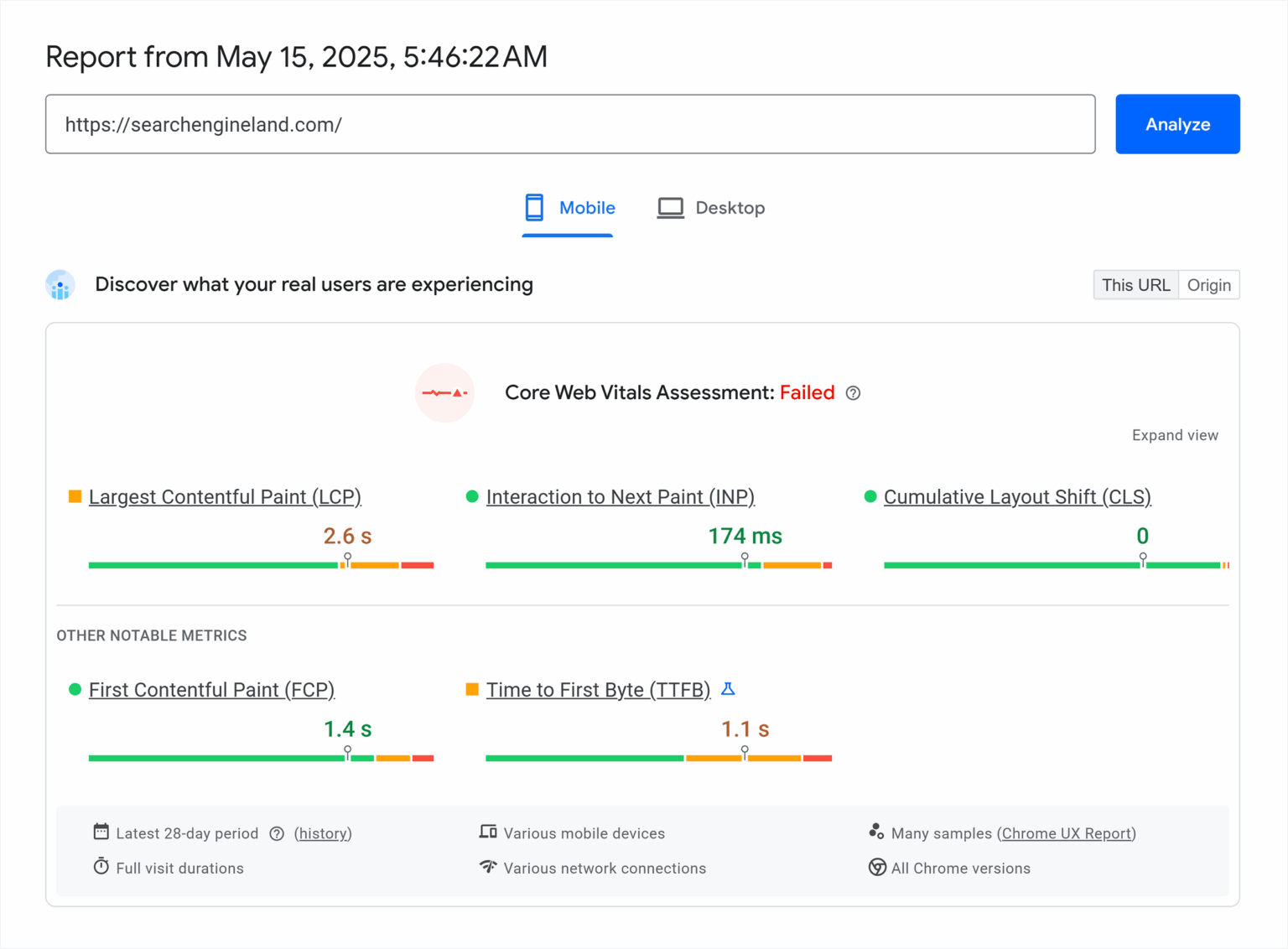The width and height of the screenshot is (1288, 949).
Task: Click the 1.1 s TTFB value
Action: point(745,729)
